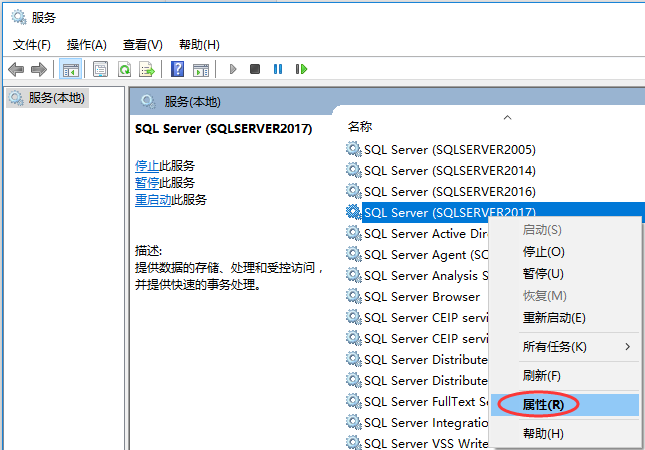
Task: Open the 文件(F) menu
Action: pyautogui.click(x=32, y=44)
